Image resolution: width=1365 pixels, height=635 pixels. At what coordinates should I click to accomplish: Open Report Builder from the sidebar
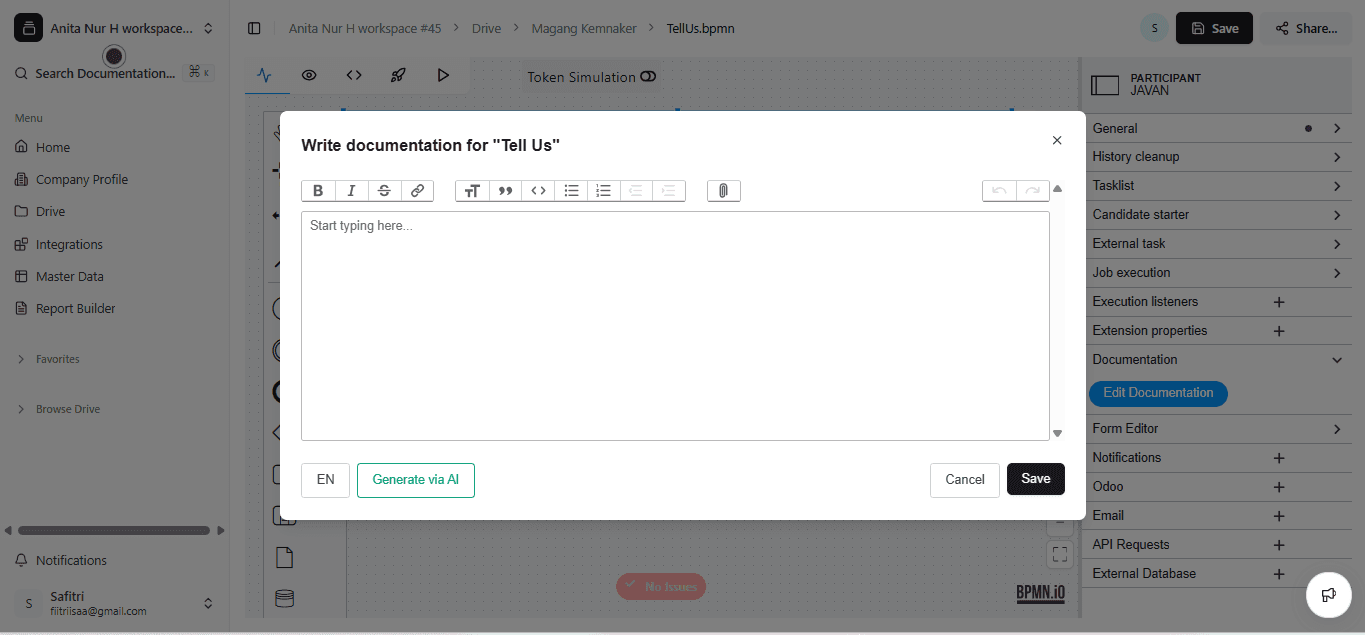(x=76, y=308)
